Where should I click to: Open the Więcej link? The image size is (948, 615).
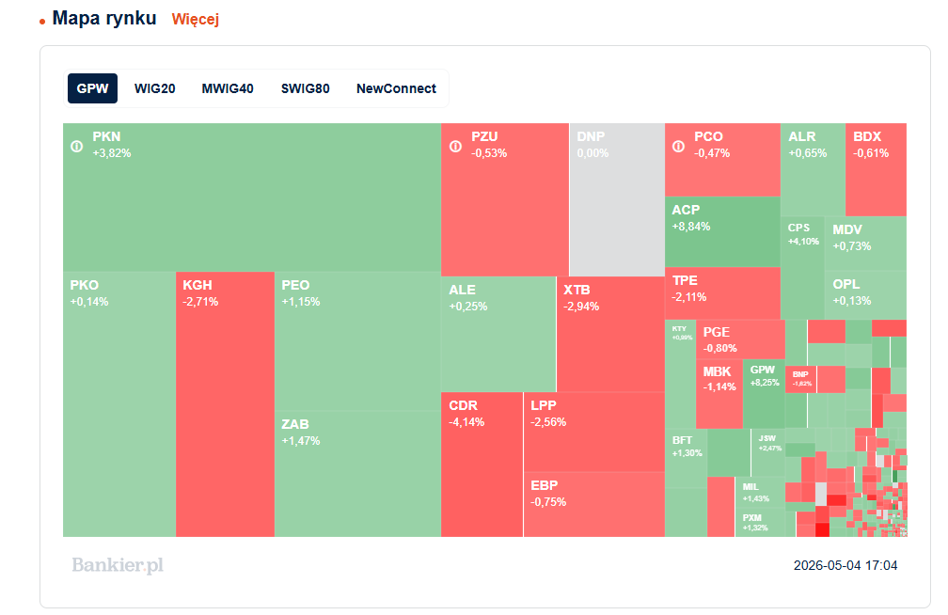[195, 19]
